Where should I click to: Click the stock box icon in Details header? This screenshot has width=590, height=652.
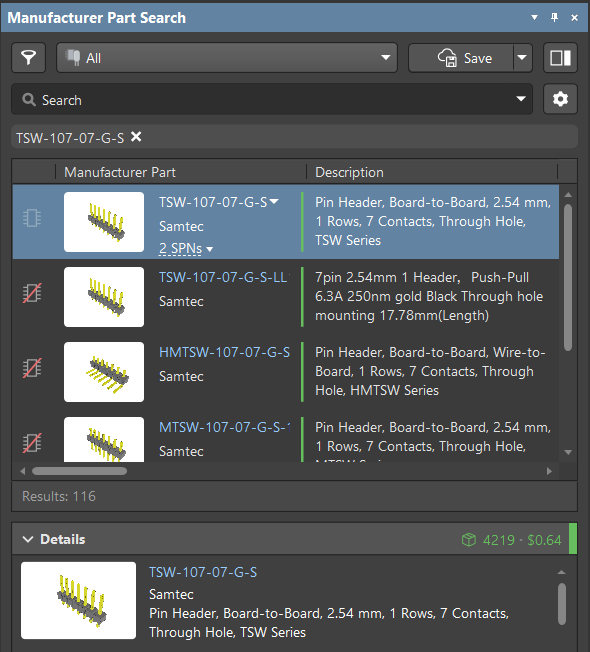[469, 540]
